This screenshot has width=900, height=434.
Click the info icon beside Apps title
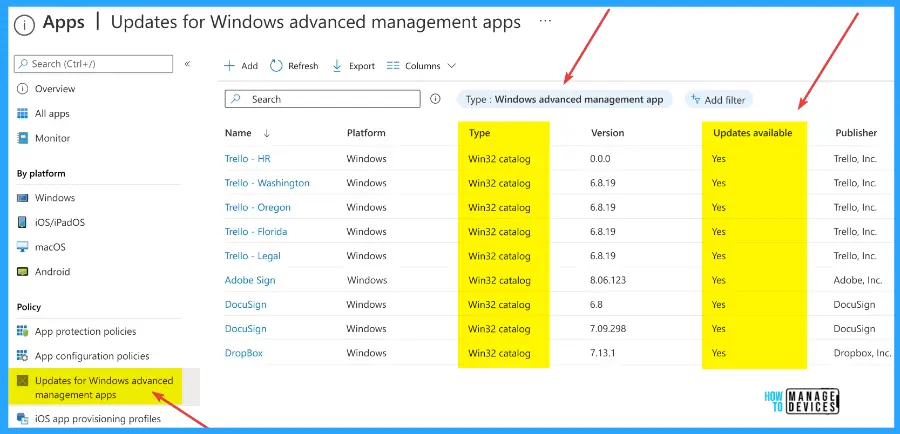click(x=25, y=24)
